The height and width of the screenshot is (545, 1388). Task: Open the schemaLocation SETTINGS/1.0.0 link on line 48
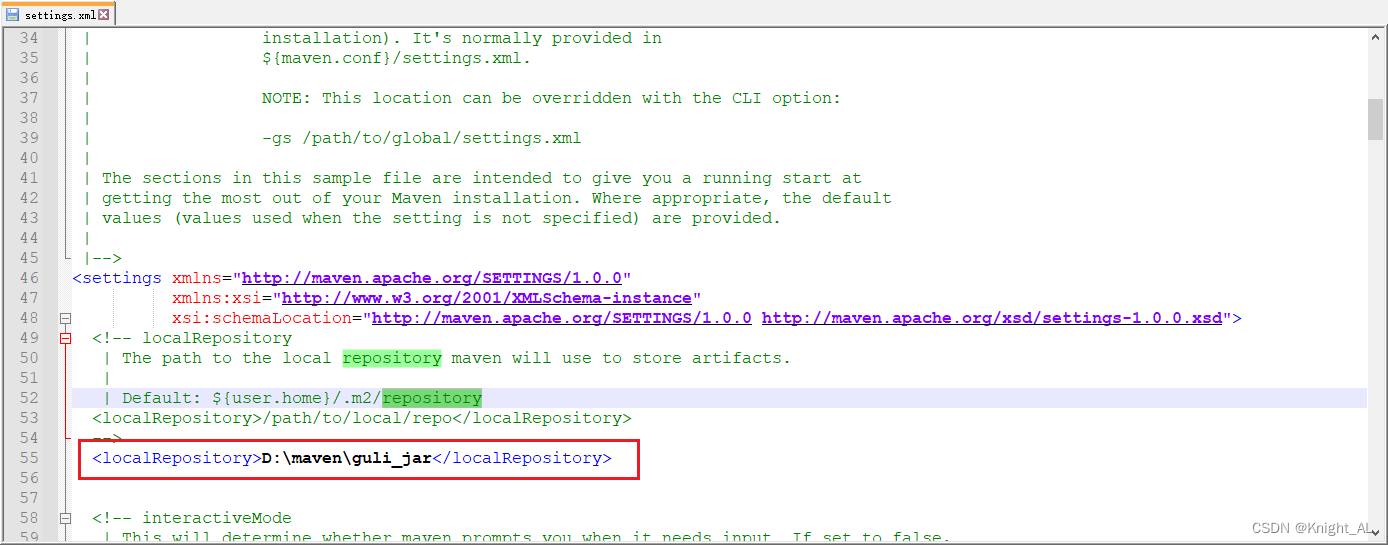[x=562, y=318]
